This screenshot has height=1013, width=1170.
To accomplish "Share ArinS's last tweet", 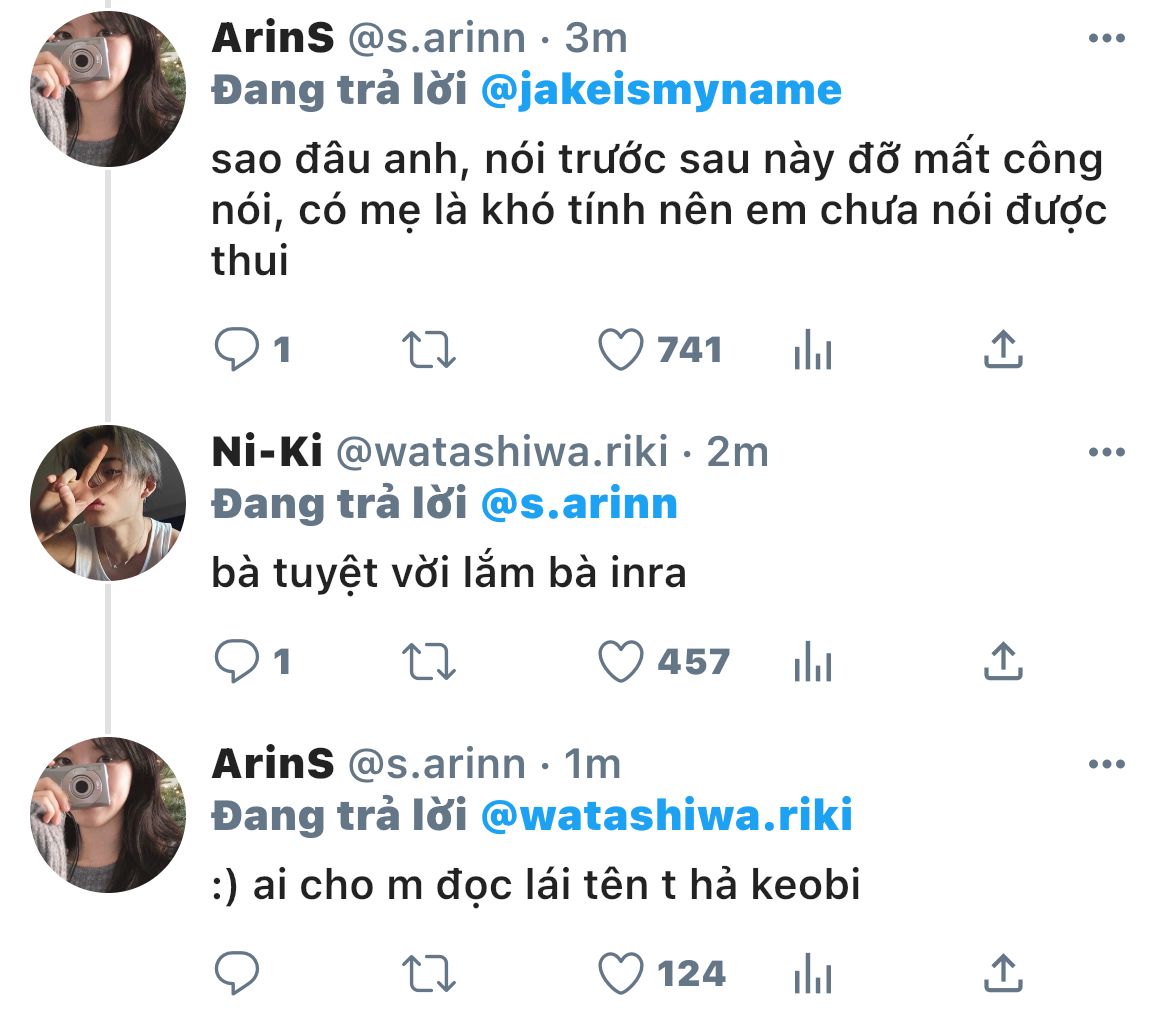I will tap(1002, 972).
